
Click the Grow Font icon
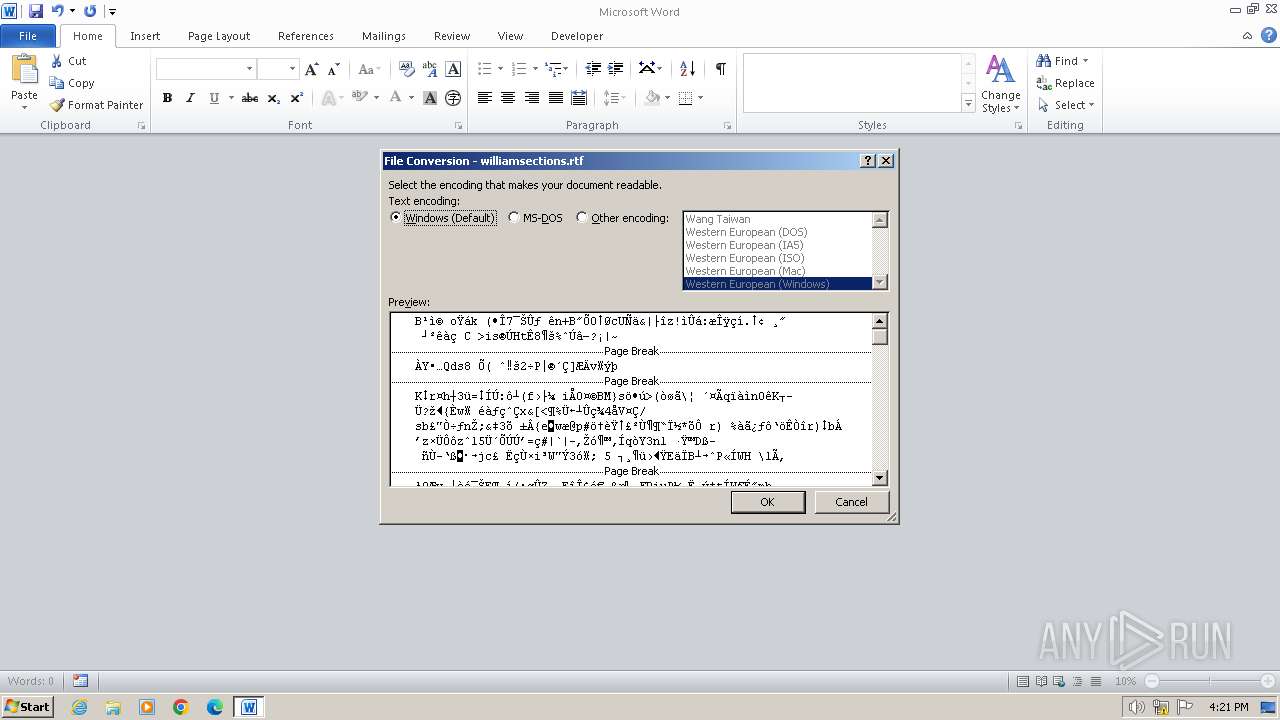click(x=312, y=69)
